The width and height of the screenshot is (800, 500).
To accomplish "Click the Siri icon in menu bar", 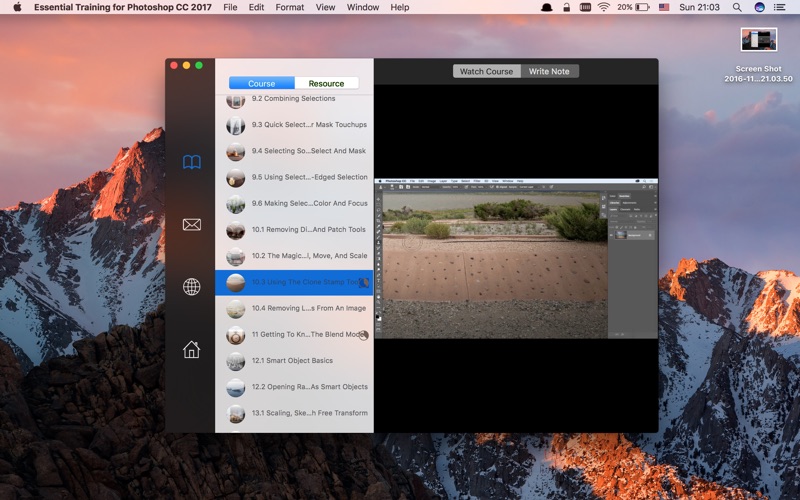I will click(760, 7).
